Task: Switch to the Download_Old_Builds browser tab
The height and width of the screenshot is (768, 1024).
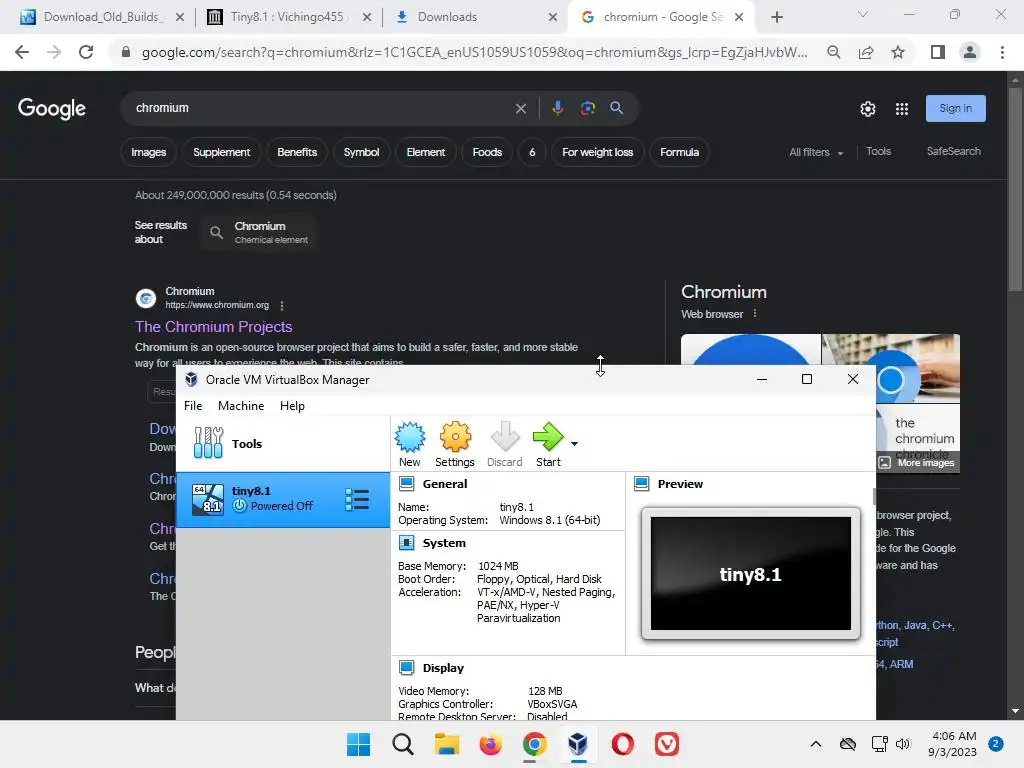Action: tap(102, 17)
